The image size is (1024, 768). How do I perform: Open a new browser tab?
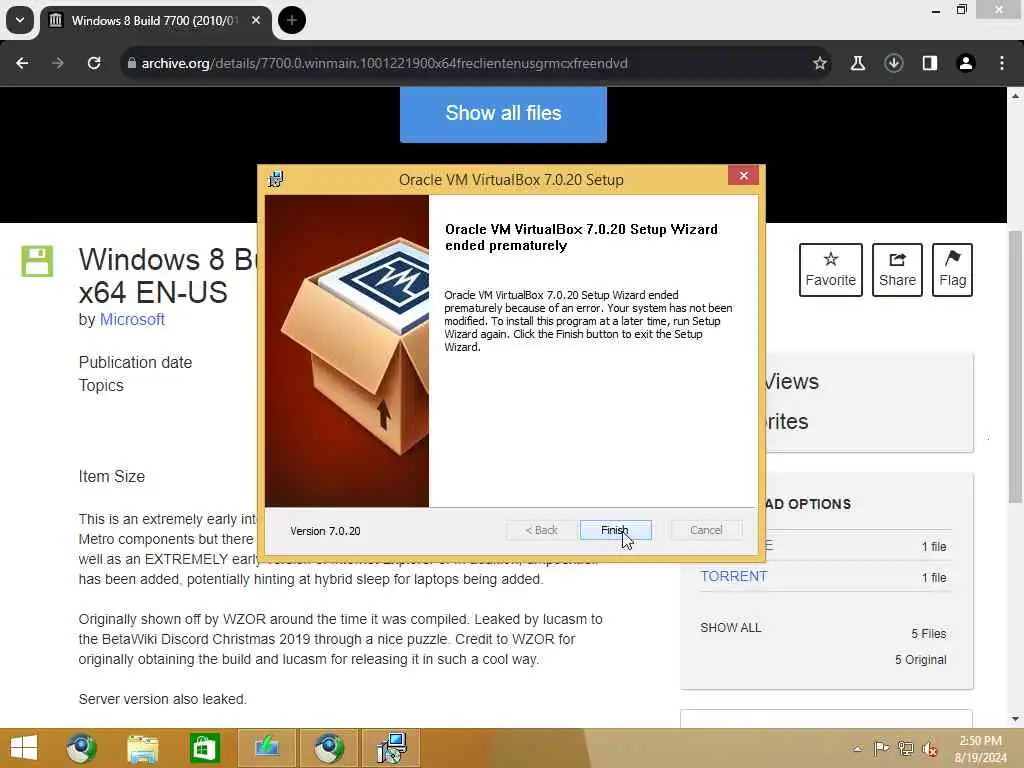pyautogui.click(x=292, y=20)
